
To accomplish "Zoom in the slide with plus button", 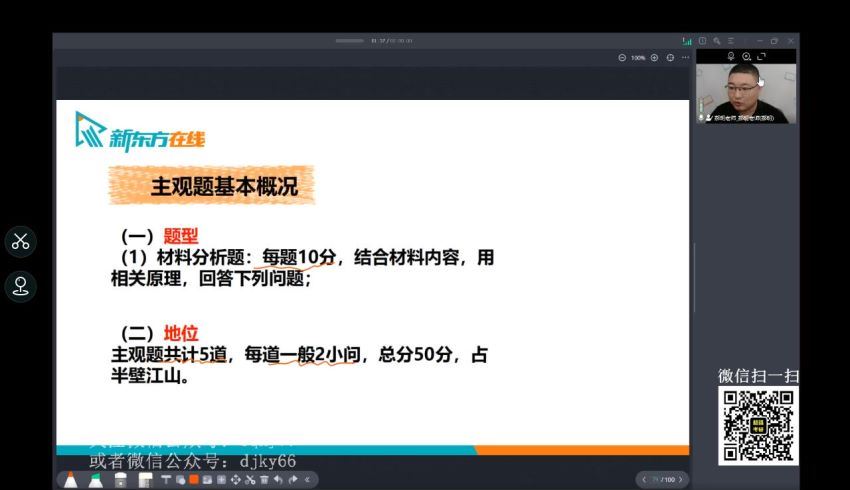I will (x=654, y=58).
